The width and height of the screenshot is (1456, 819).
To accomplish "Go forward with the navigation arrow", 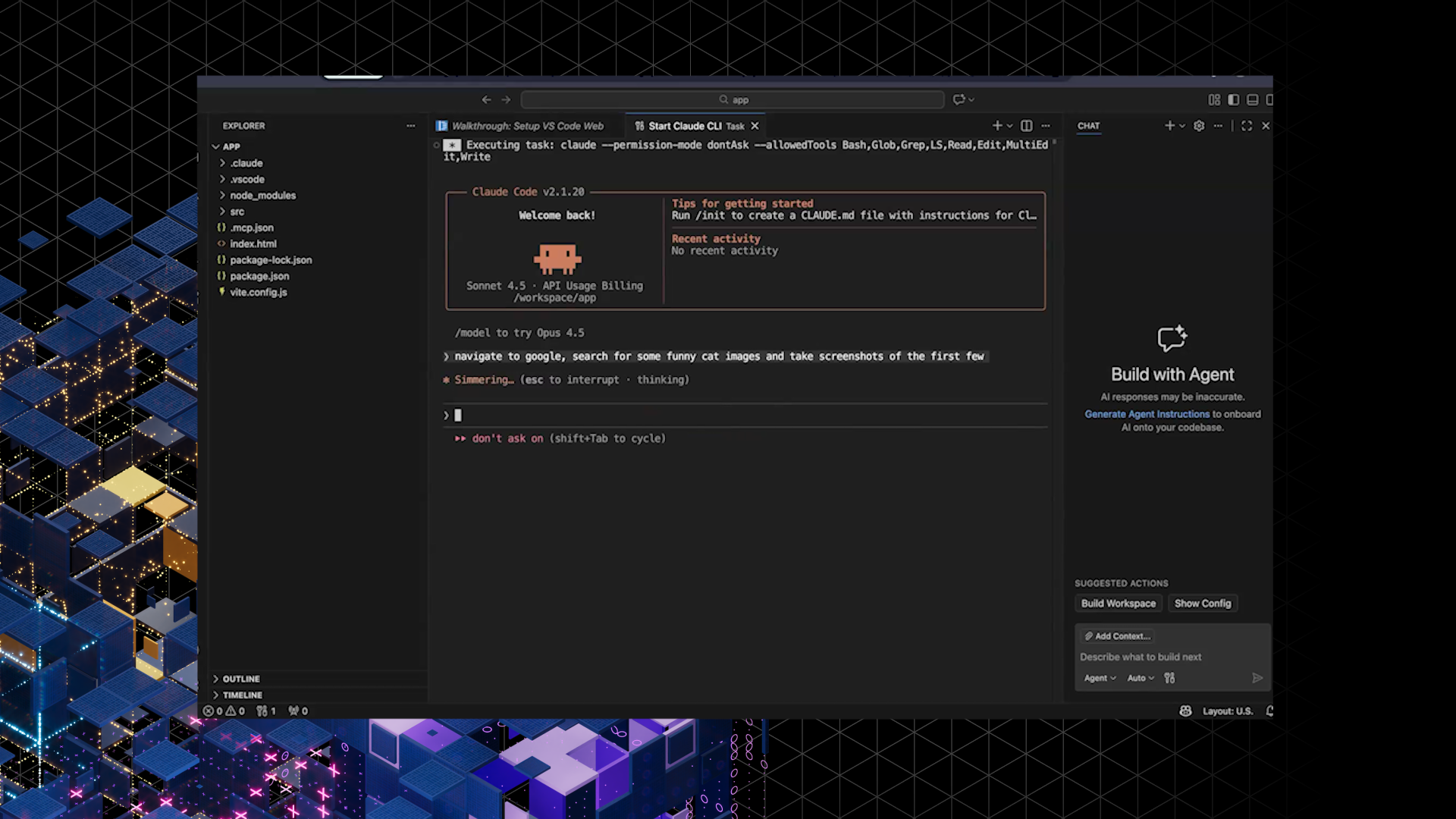I will pos(506,99).
